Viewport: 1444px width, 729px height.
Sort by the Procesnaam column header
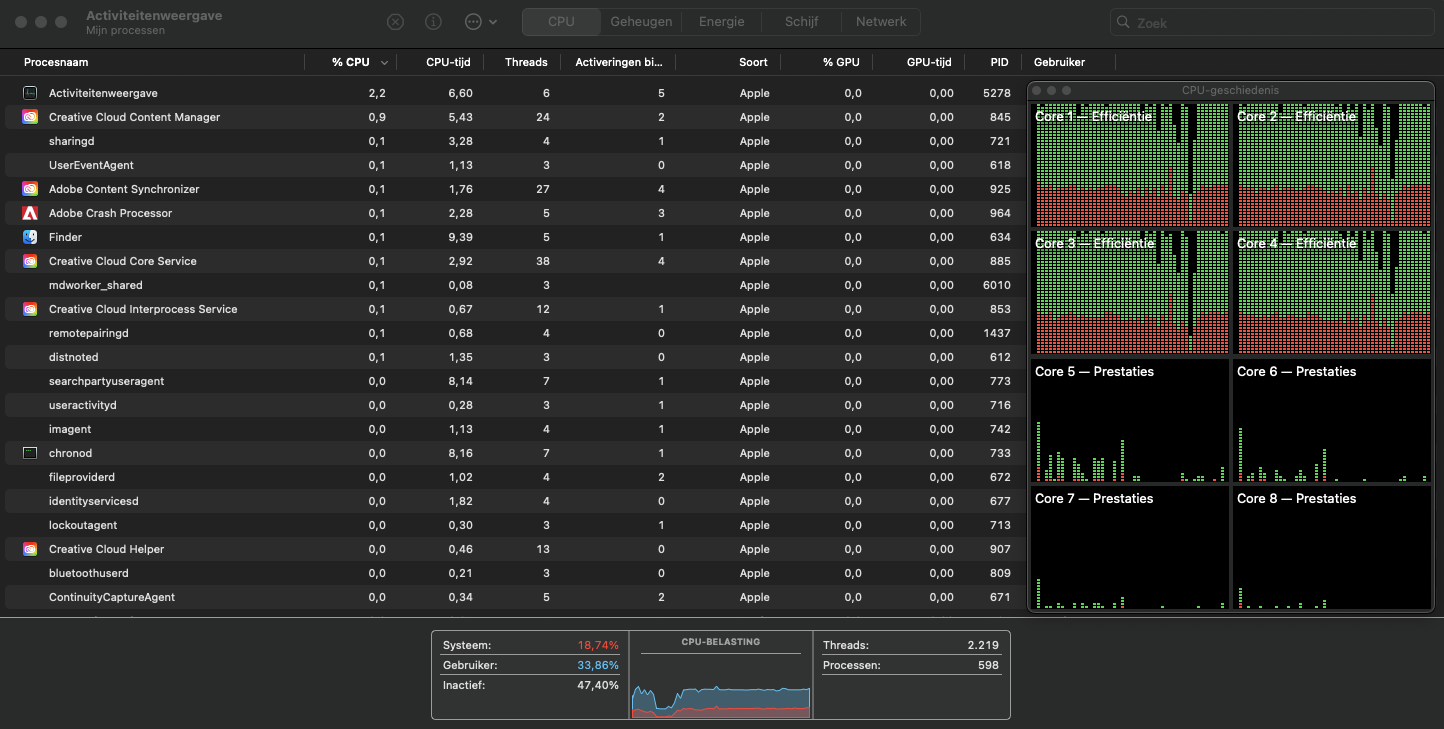pos(56,62)
